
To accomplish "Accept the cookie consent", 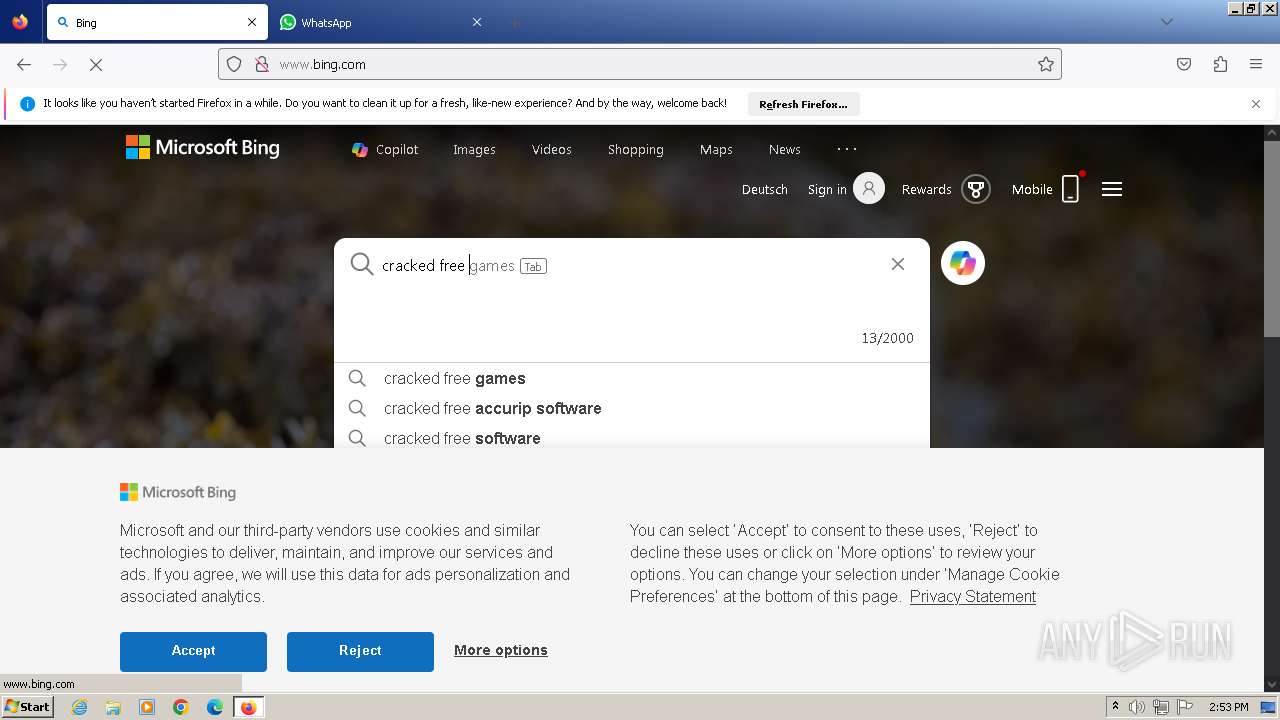I will [193, 651].
